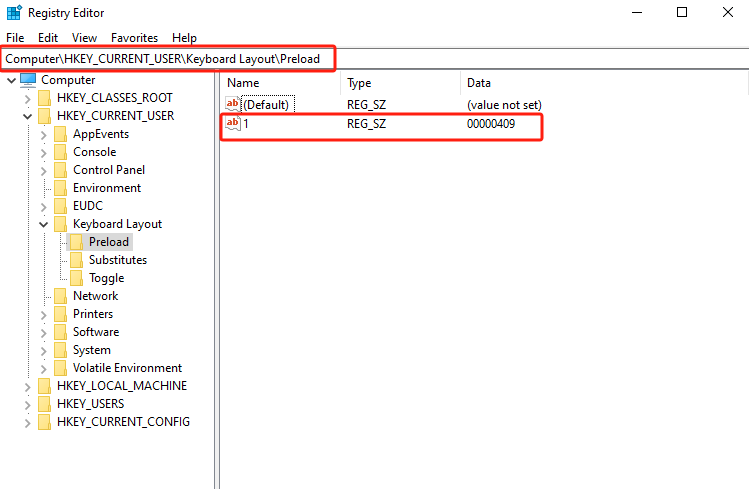Expand the Console key

pos(43,153)
